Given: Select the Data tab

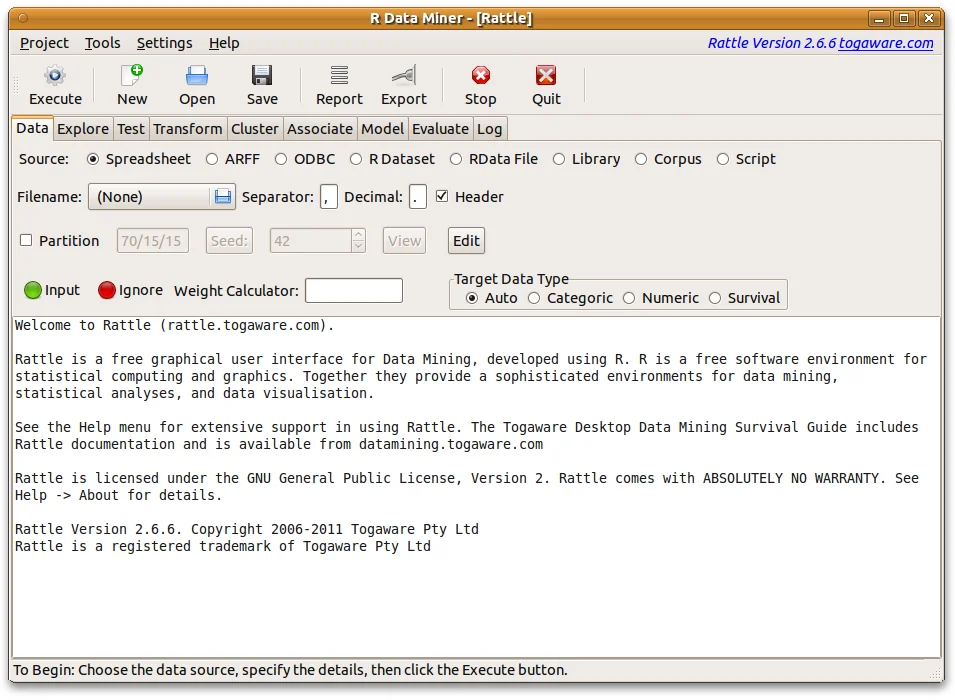Looking at the screenshot, I should point(32,128).
